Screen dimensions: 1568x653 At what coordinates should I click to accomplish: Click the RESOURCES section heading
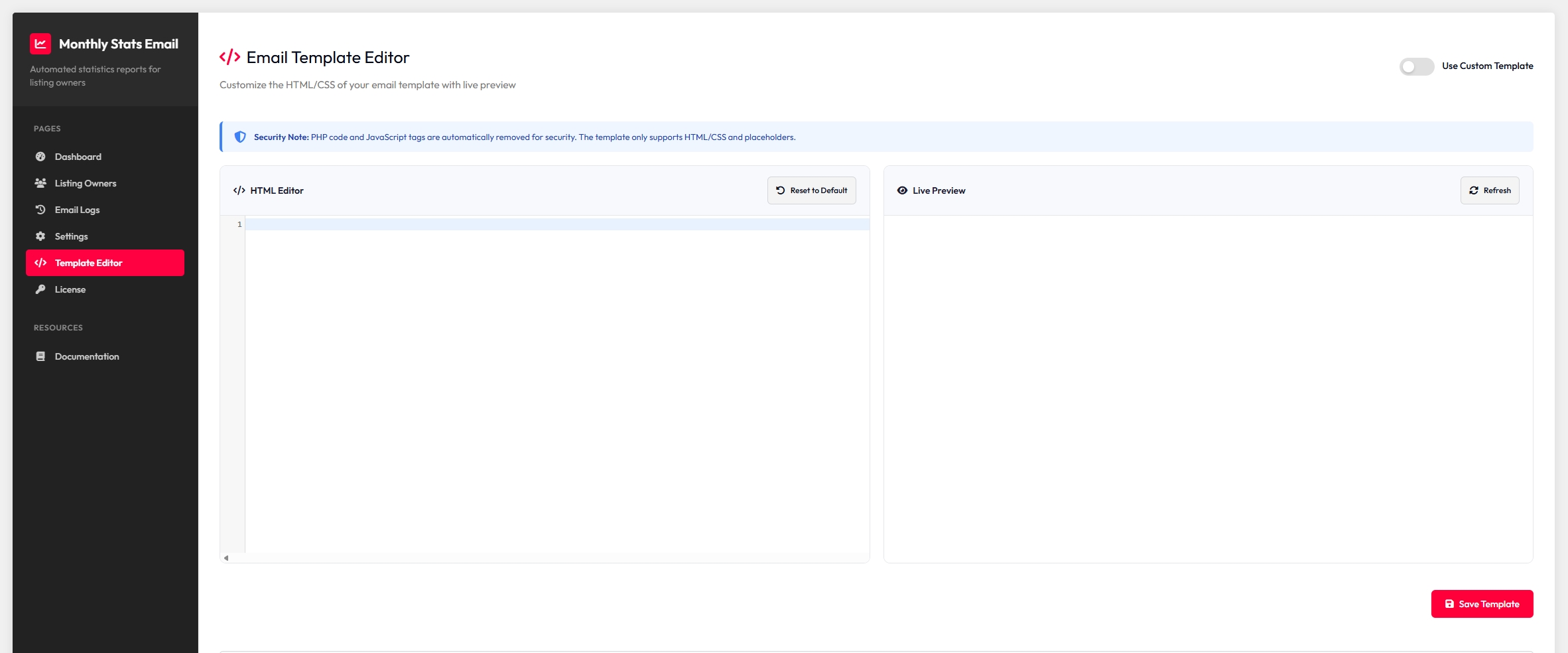[58, 328]
